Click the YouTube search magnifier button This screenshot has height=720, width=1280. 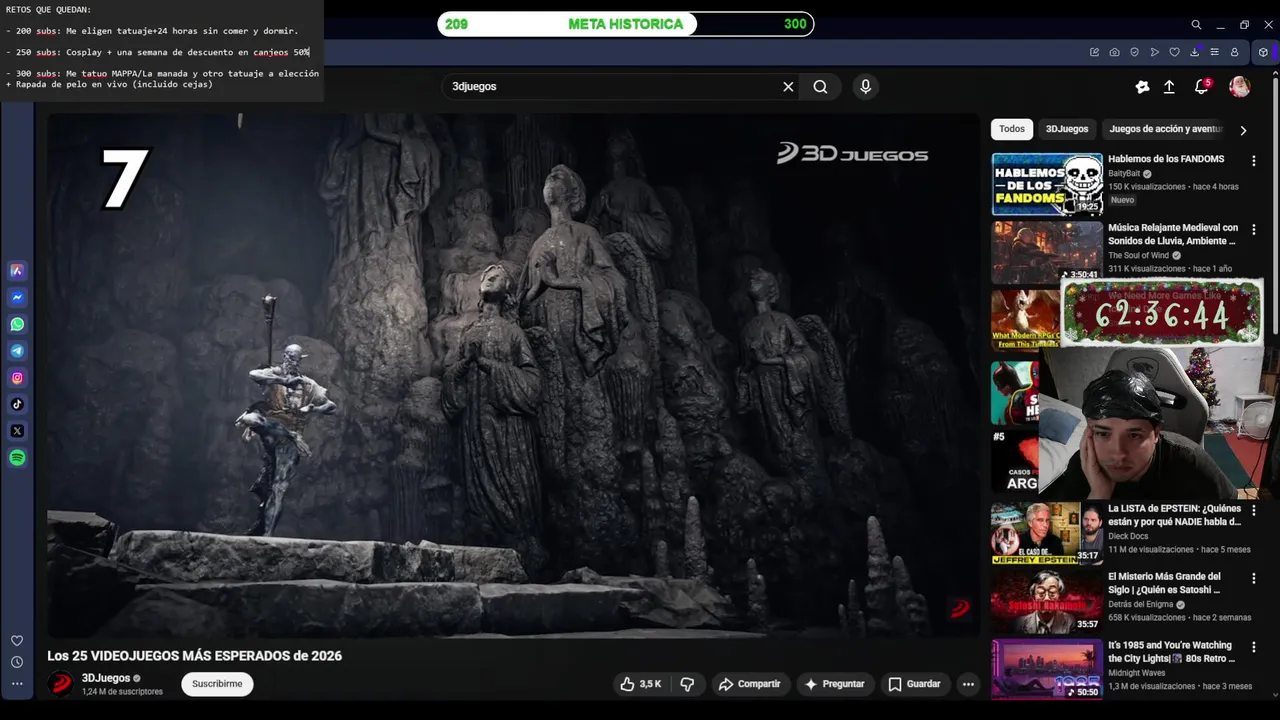[x=820, y=87]
